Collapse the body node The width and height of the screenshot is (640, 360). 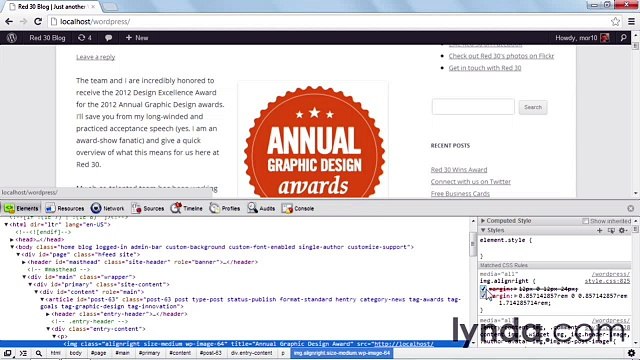pyautogui.click(x=12, y=247)
